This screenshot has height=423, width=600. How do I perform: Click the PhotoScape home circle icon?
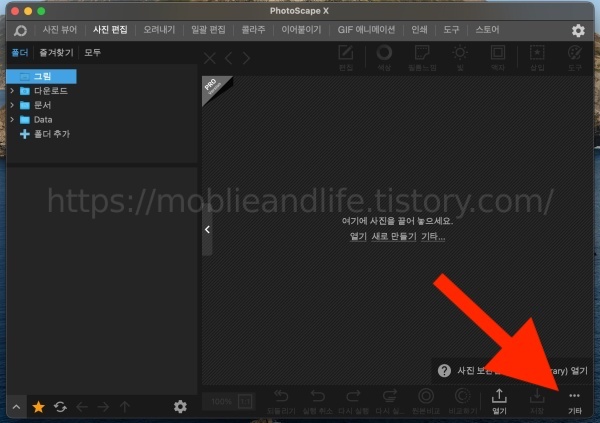[x=20, y=30]
